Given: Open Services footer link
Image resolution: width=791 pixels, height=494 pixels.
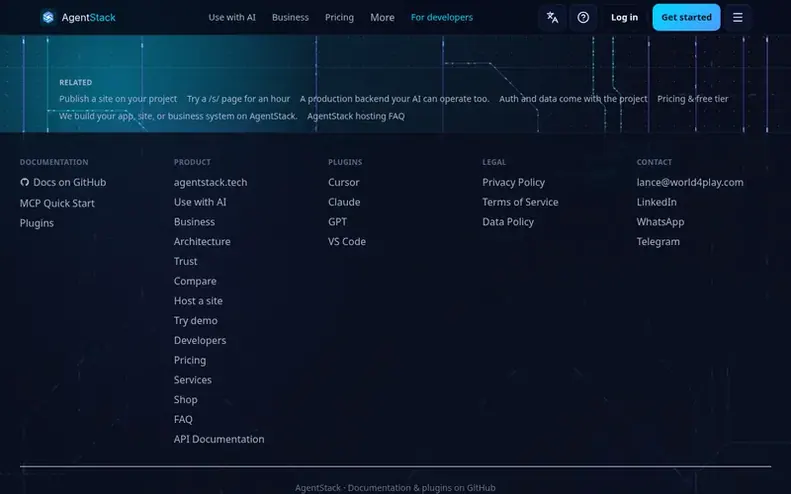Looking at the screenshot, I should coord(193,380).
